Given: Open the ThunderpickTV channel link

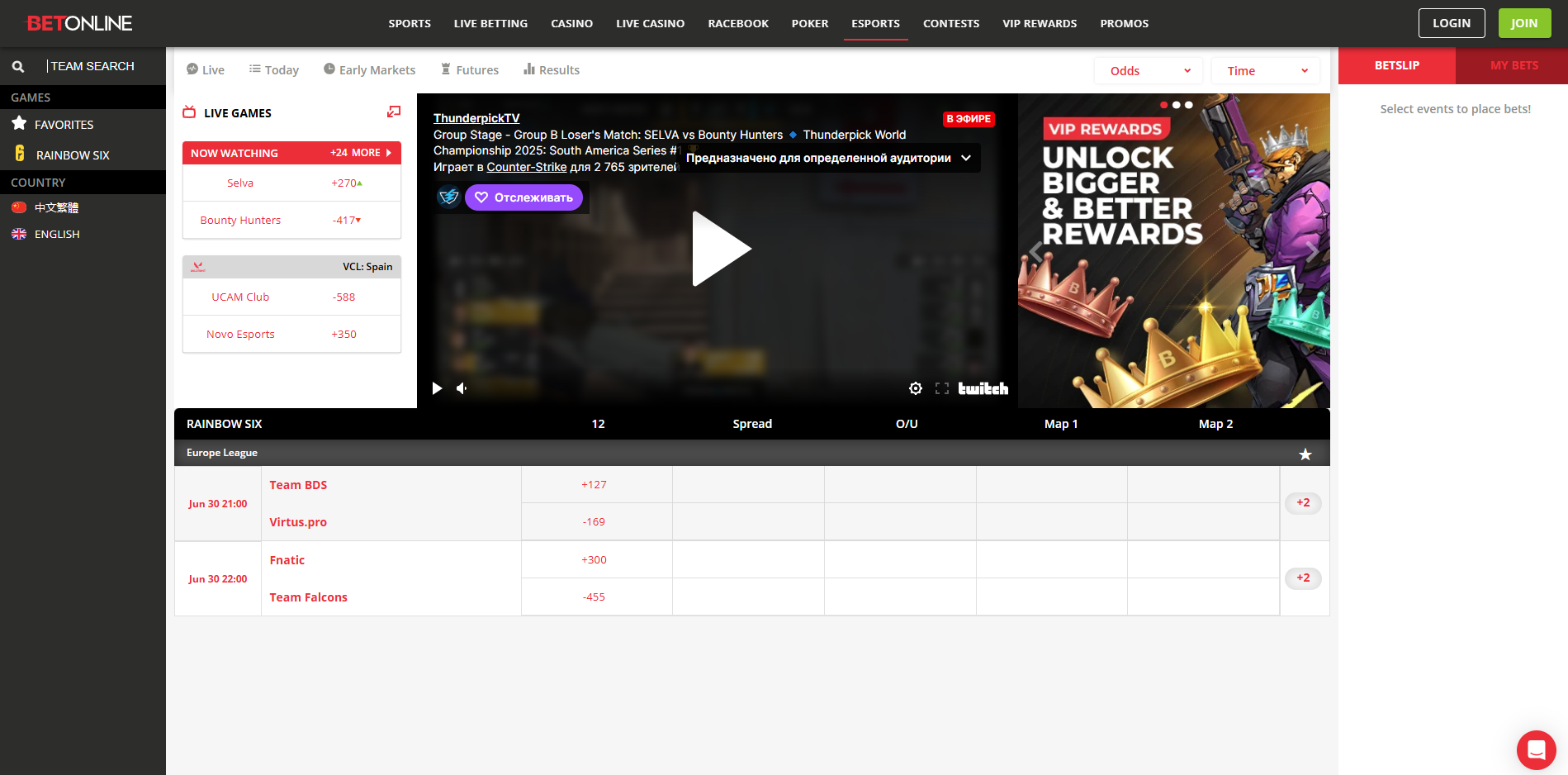Looking at the screenshot, I should click(x=476, y=118).
